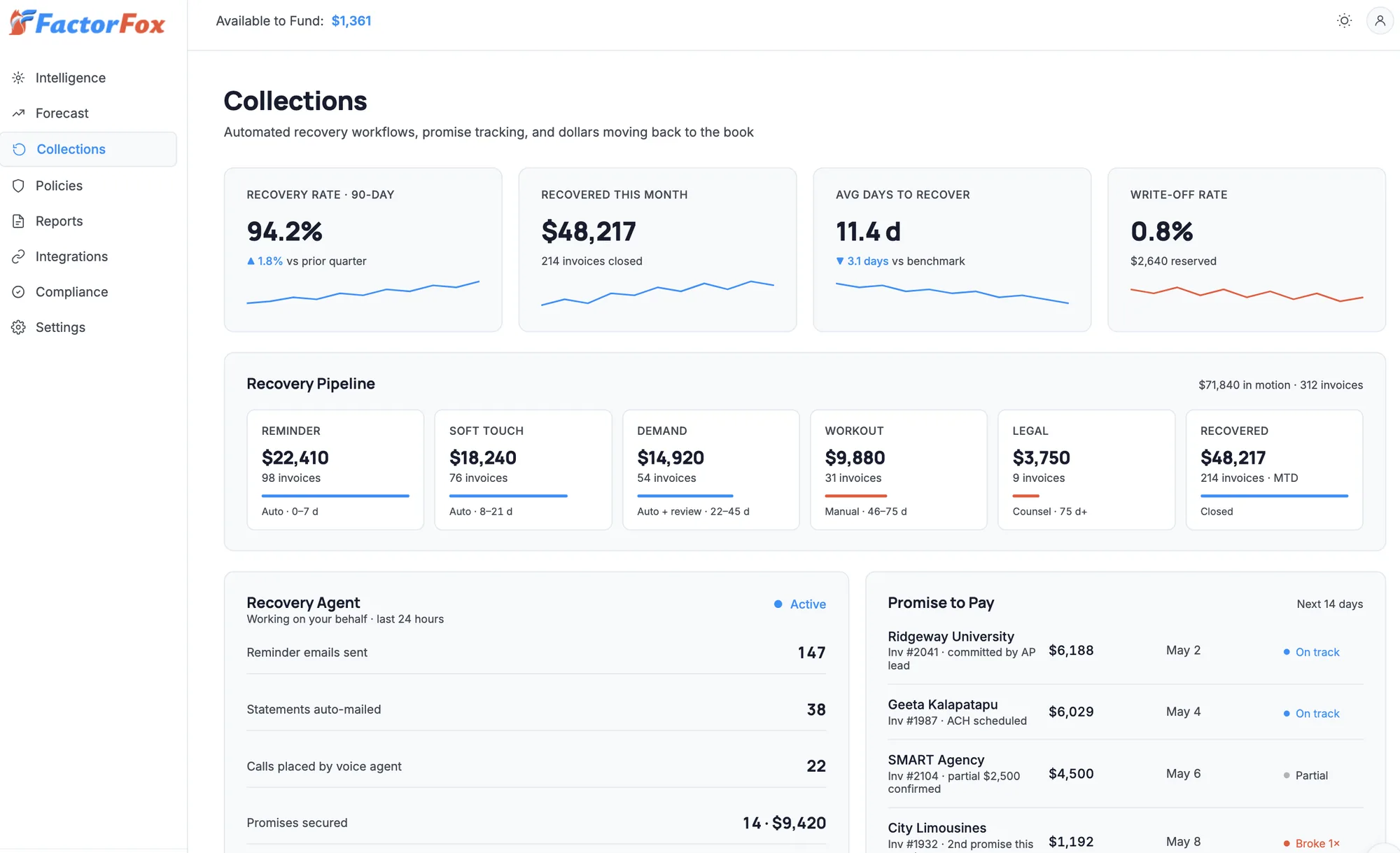Select the Ridgeway University promise row
The height and width of the screenshot is (853, 1400).
pos(1126,651)
